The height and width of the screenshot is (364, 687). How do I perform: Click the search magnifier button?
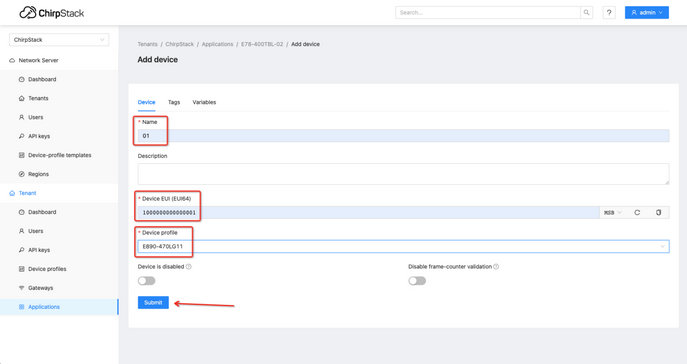[586, 13]
